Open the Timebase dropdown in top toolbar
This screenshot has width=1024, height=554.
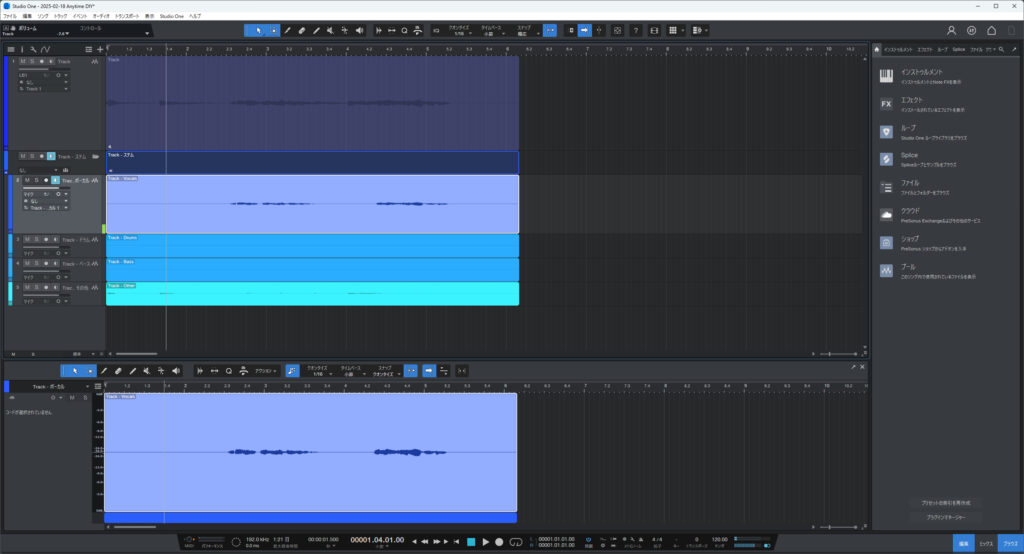[x=492, y=34]
